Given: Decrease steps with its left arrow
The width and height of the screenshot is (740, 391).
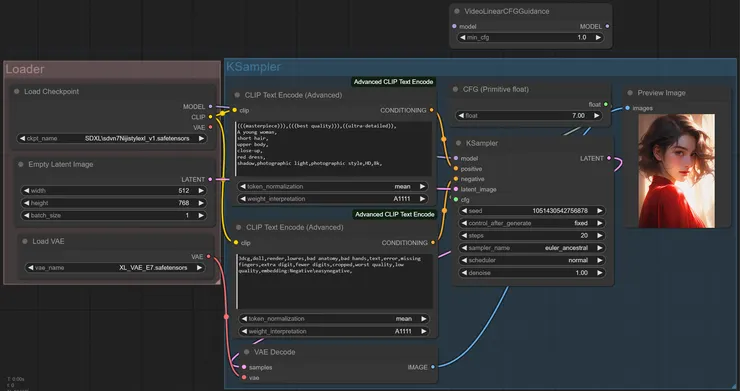Looking at the screenshot, I should (x=464, y=236).
